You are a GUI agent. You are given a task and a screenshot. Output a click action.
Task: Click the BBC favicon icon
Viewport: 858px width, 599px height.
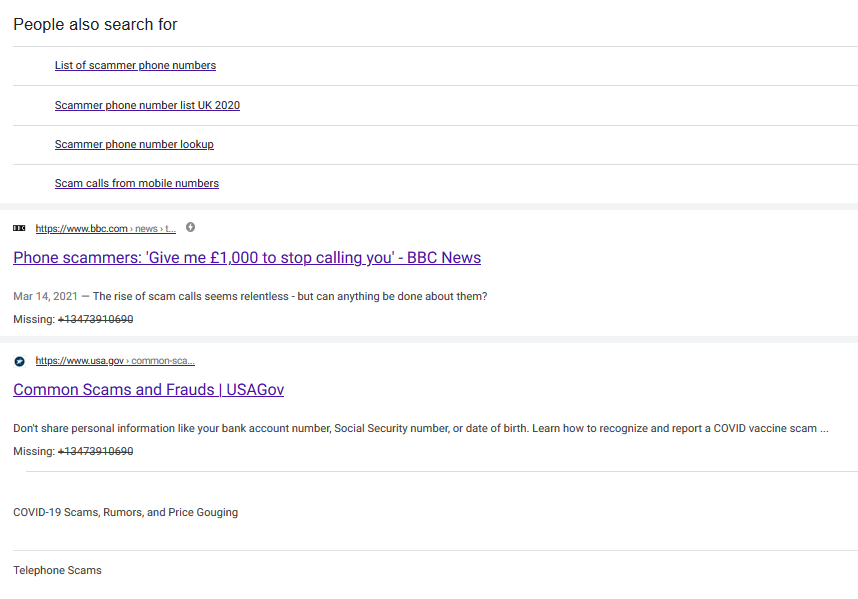click(19, 228)
